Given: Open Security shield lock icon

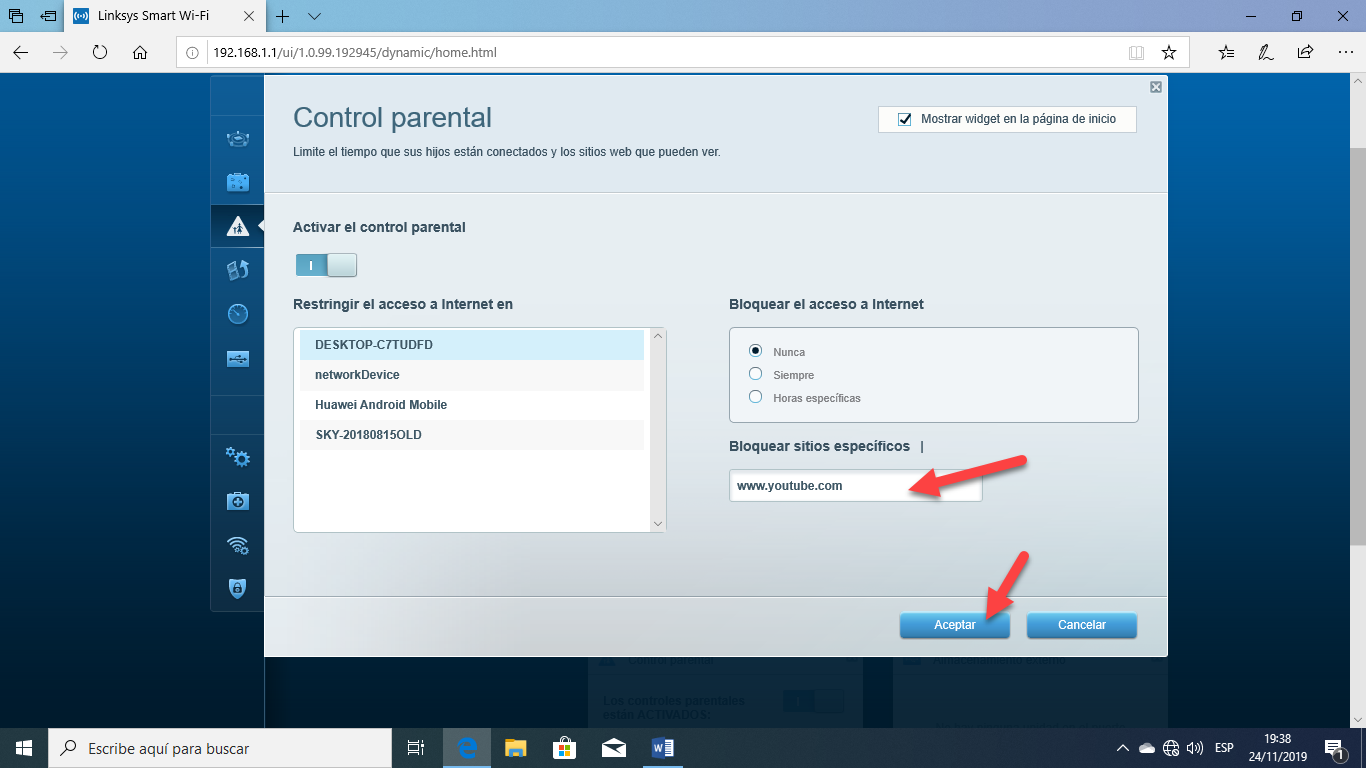Looking at the screenshot, I should (x=237, y=588).
